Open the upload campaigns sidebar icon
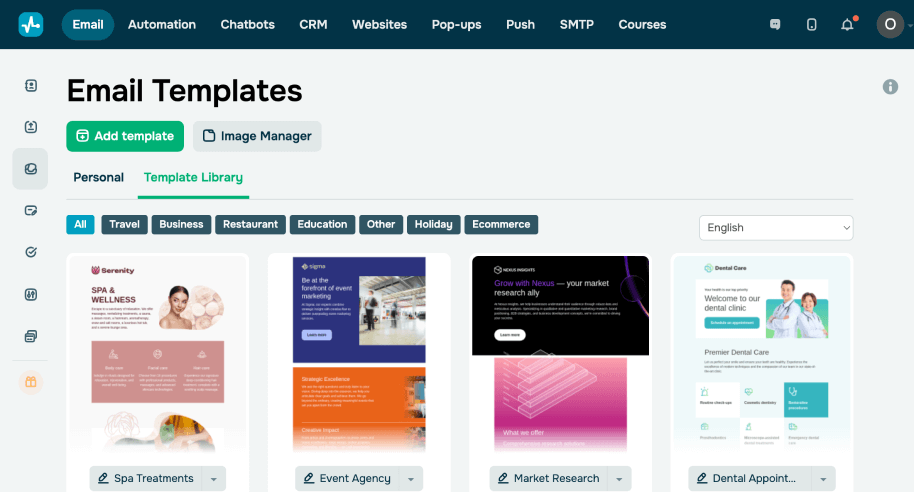914x492 pixels. (31, 127)
